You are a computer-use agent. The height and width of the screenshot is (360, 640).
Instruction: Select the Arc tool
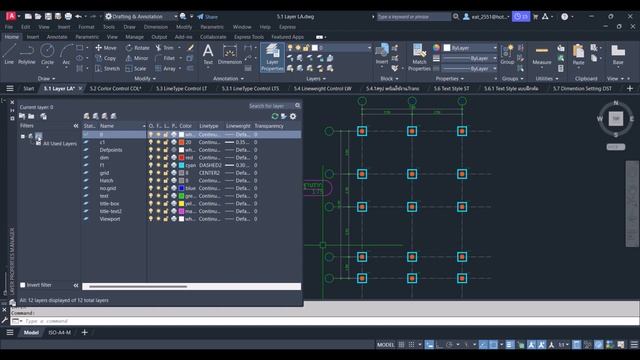[x=66, y=54]
